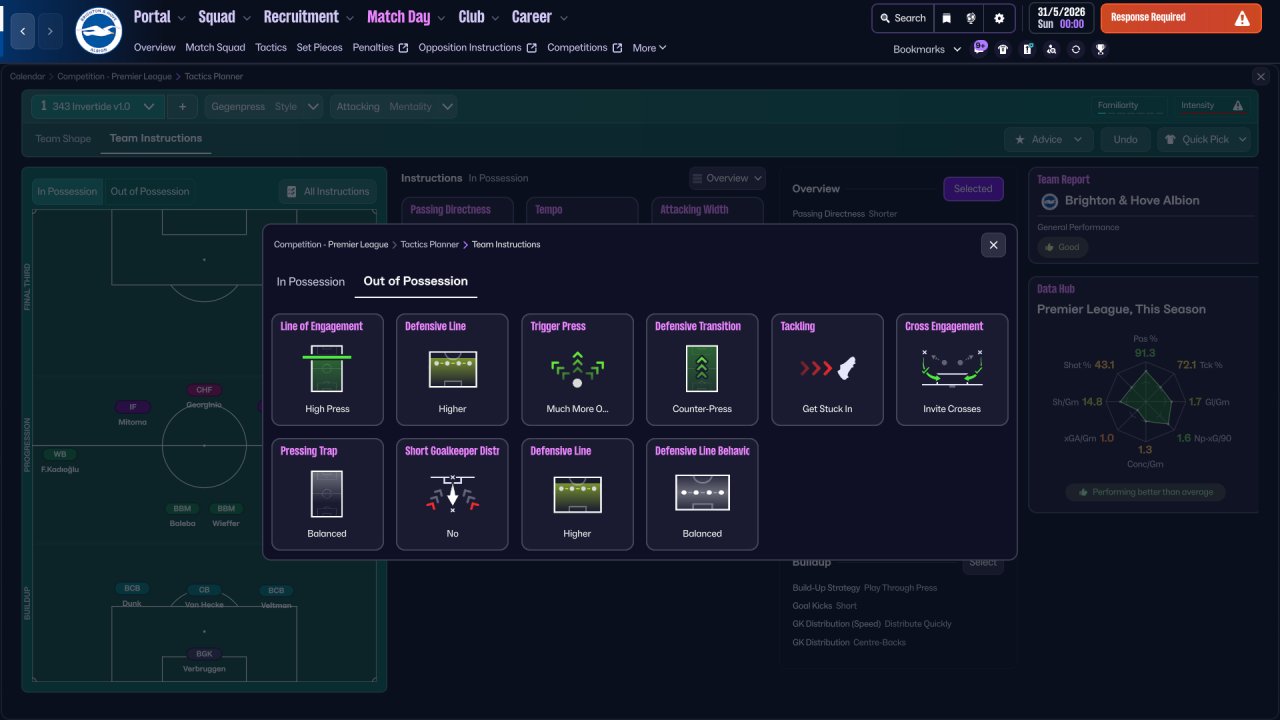
Task: Switch to the Team Shape tab
Action: [x=63, y=139]
